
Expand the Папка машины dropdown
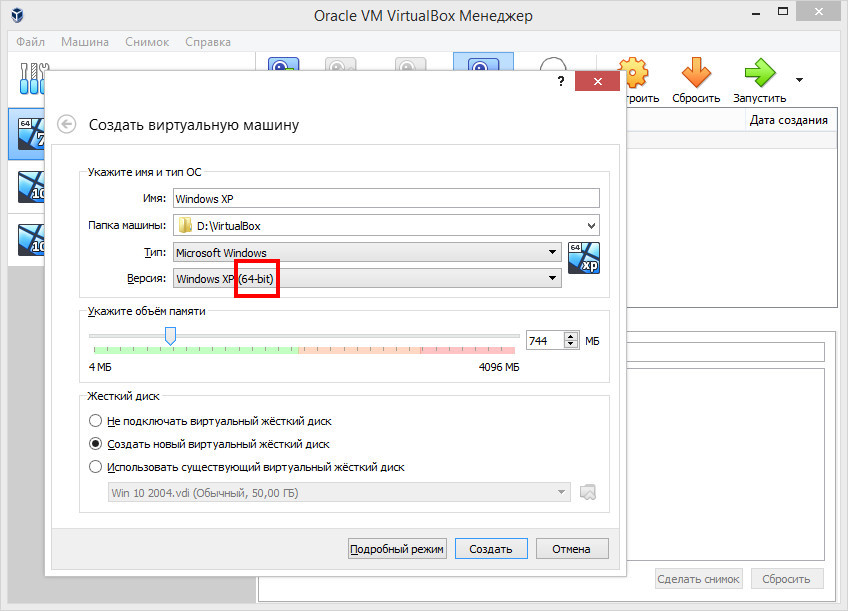(591, 225)
